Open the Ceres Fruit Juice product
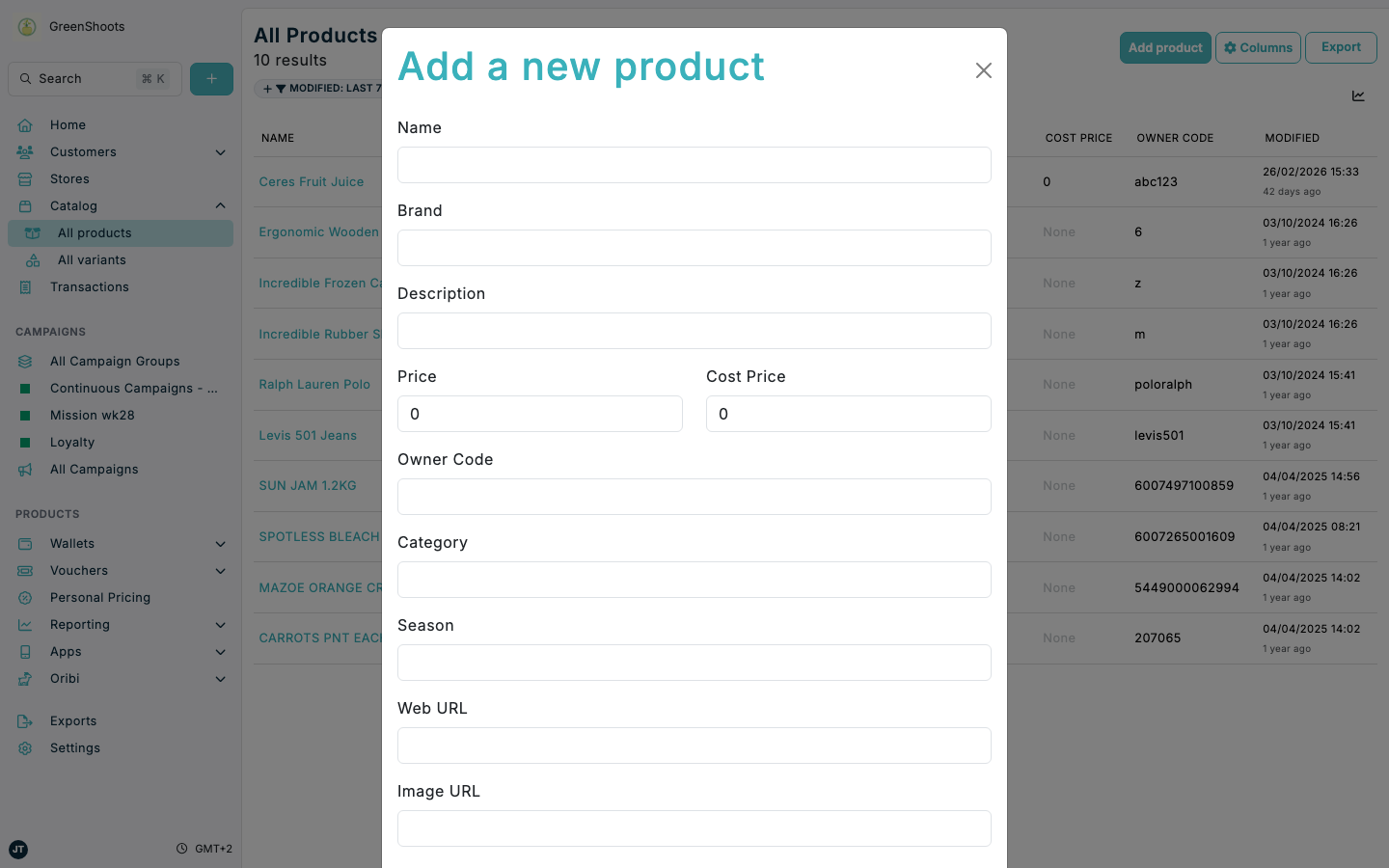The height and width of the screenshot is (868, 1389). [311, 181]
